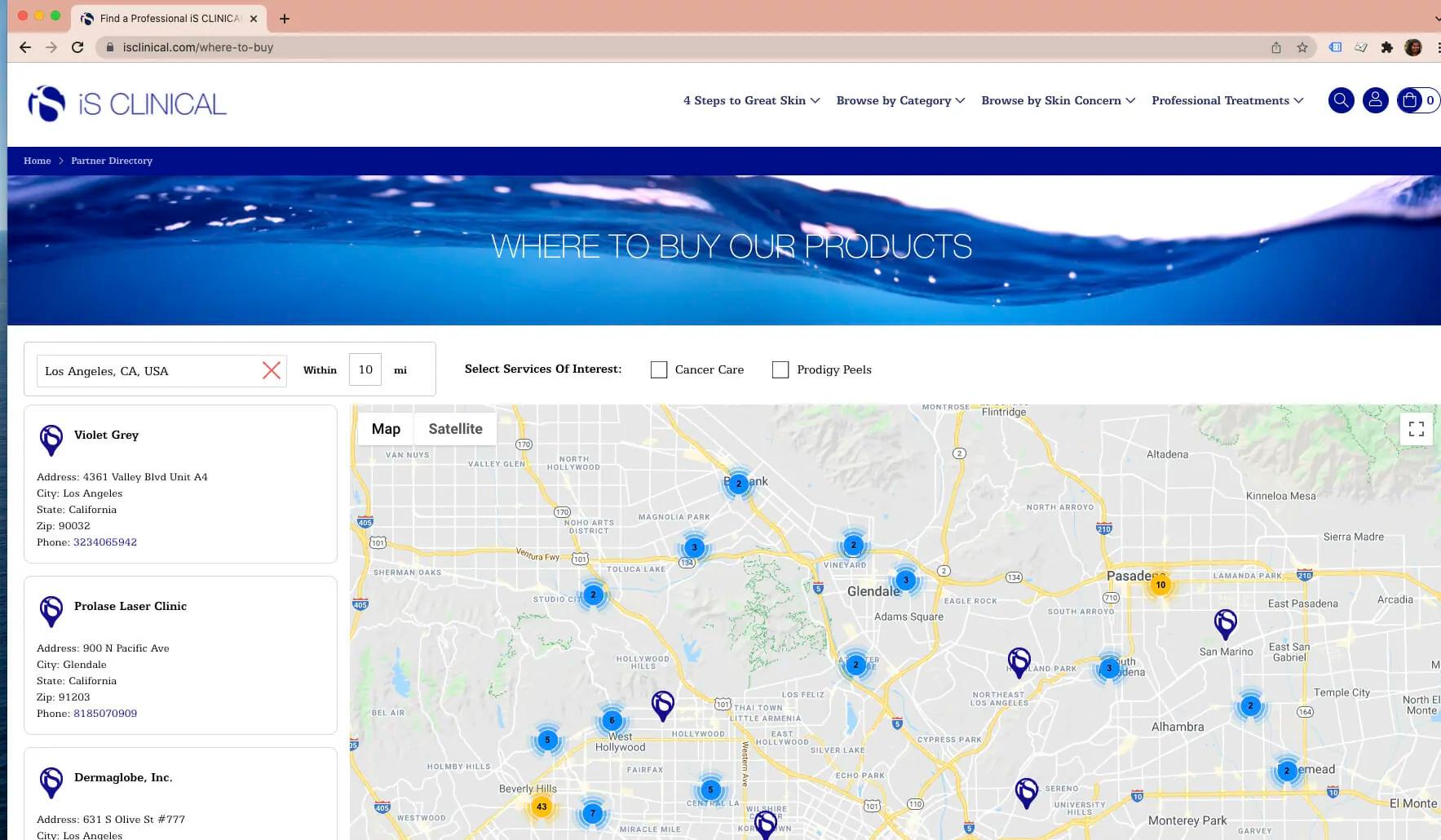Open the shopping cart icon
The height and width of the screenshot is (840, 1441).
(1412, 100)
